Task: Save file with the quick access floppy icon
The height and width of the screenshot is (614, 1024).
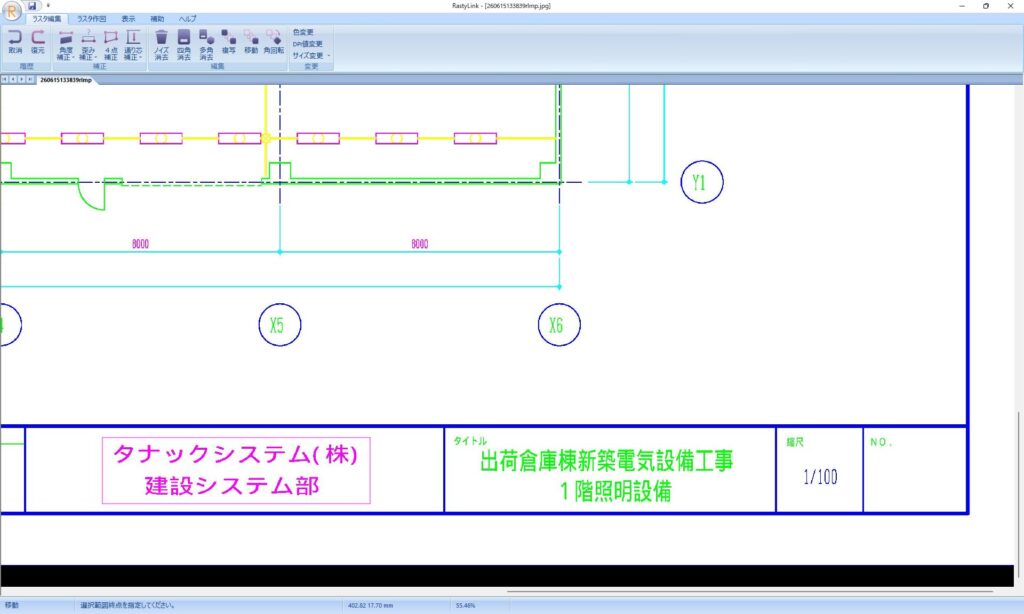Action: [x=32, y=6]
